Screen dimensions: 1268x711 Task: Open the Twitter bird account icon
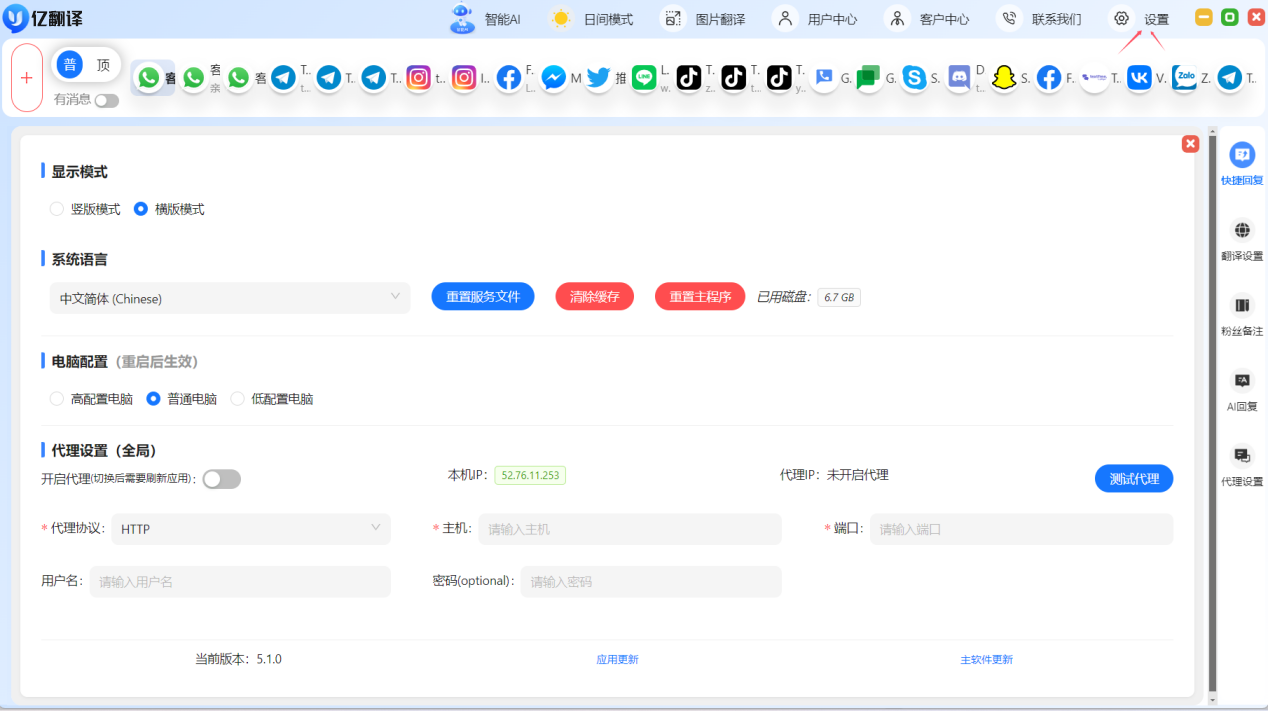click(x=598, y=78)
